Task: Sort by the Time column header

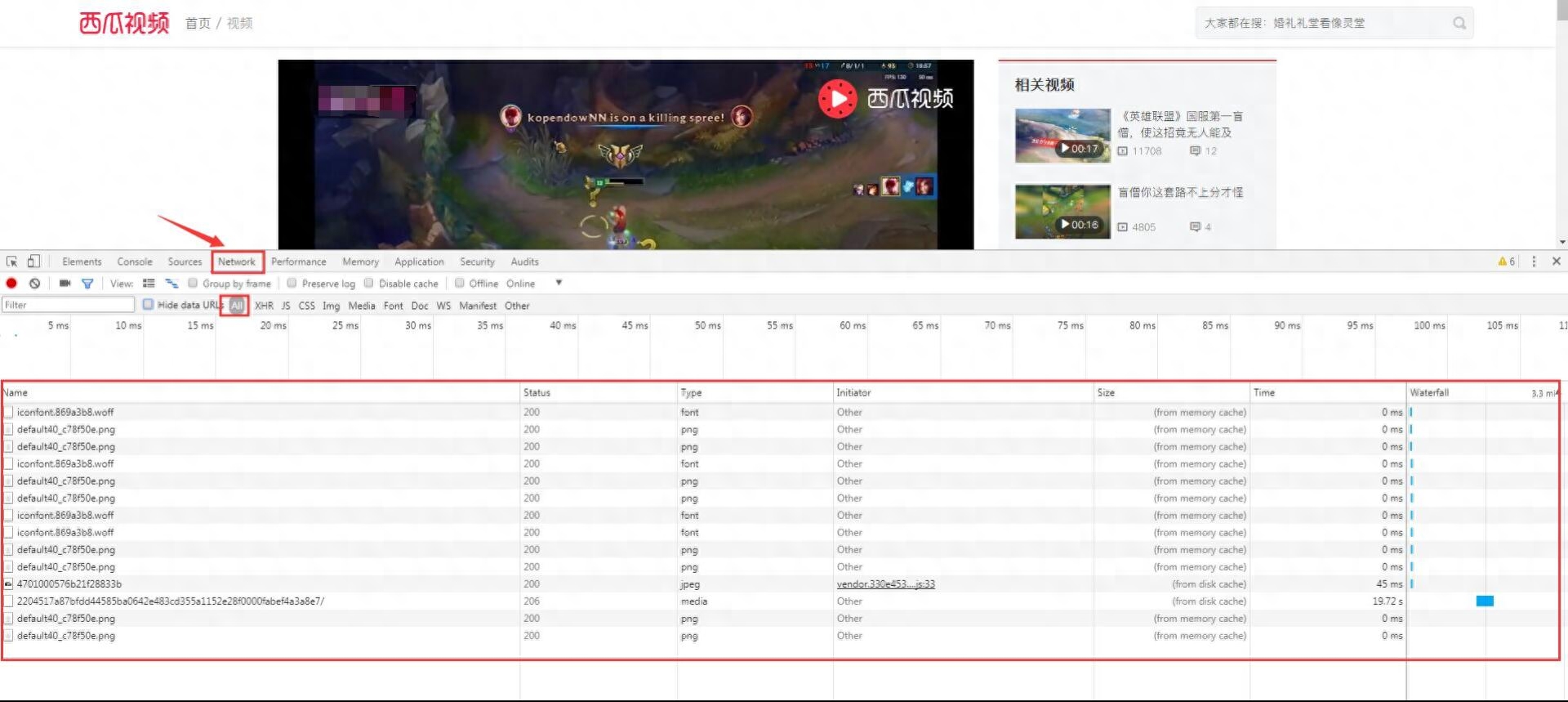Action: [x=1328, y=392]
